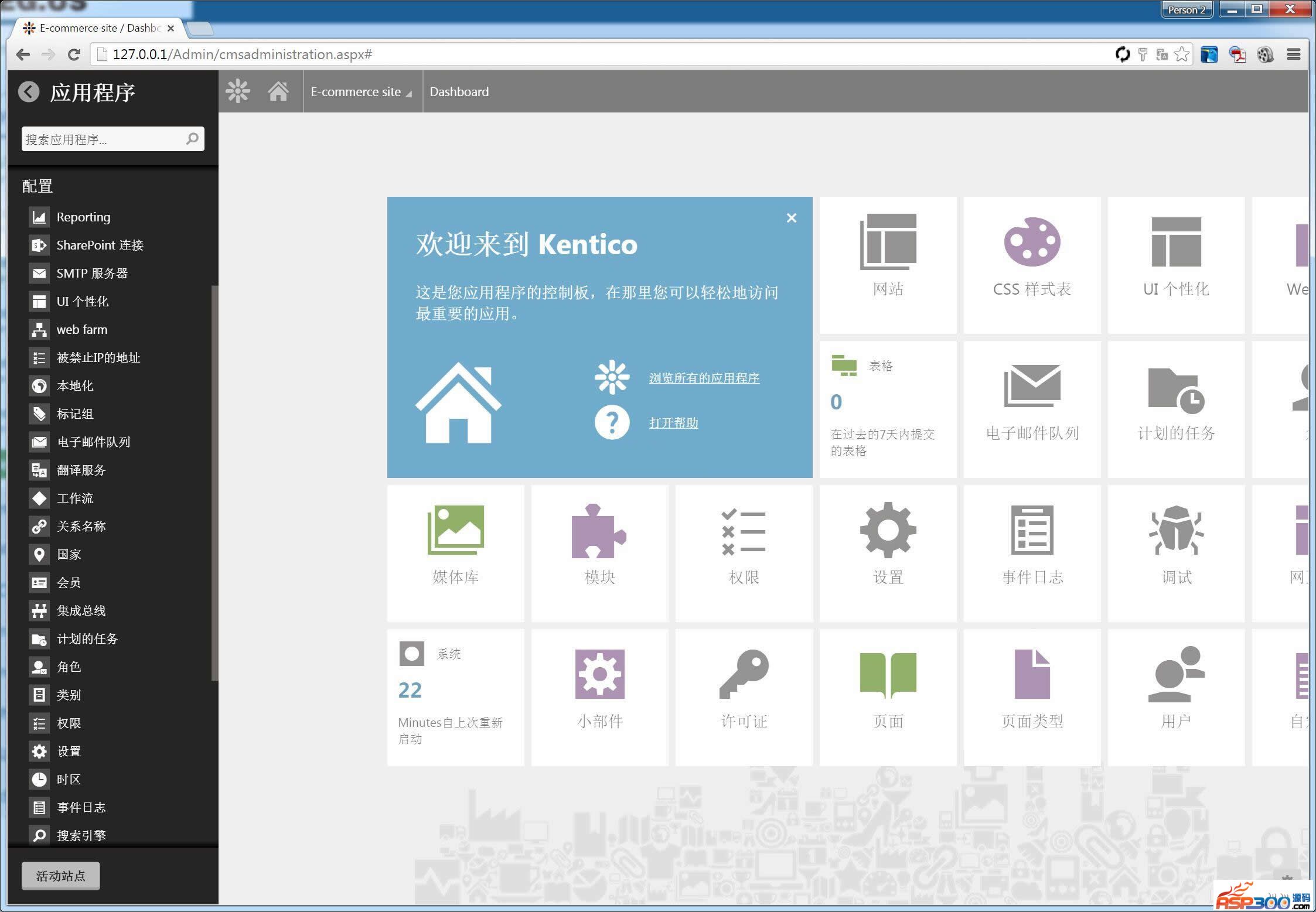Open the 设置 gear tile on dashboard
The width and height of the screenshot is (1316, 912).
click(888, 552)
